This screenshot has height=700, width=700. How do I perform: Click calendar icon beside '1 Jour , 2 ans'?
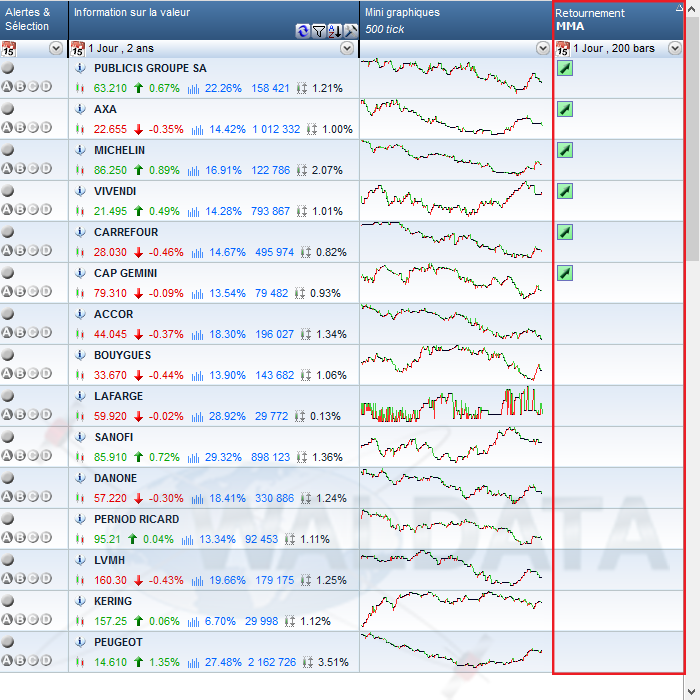click(78, 49)
